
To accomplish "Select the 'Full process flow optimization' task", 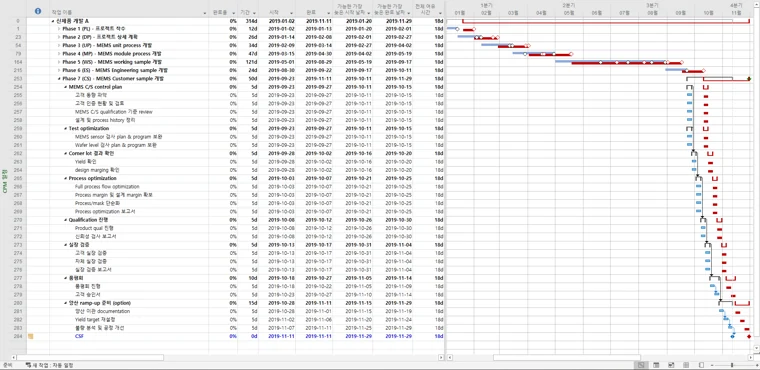I will (x=107, y=187).
